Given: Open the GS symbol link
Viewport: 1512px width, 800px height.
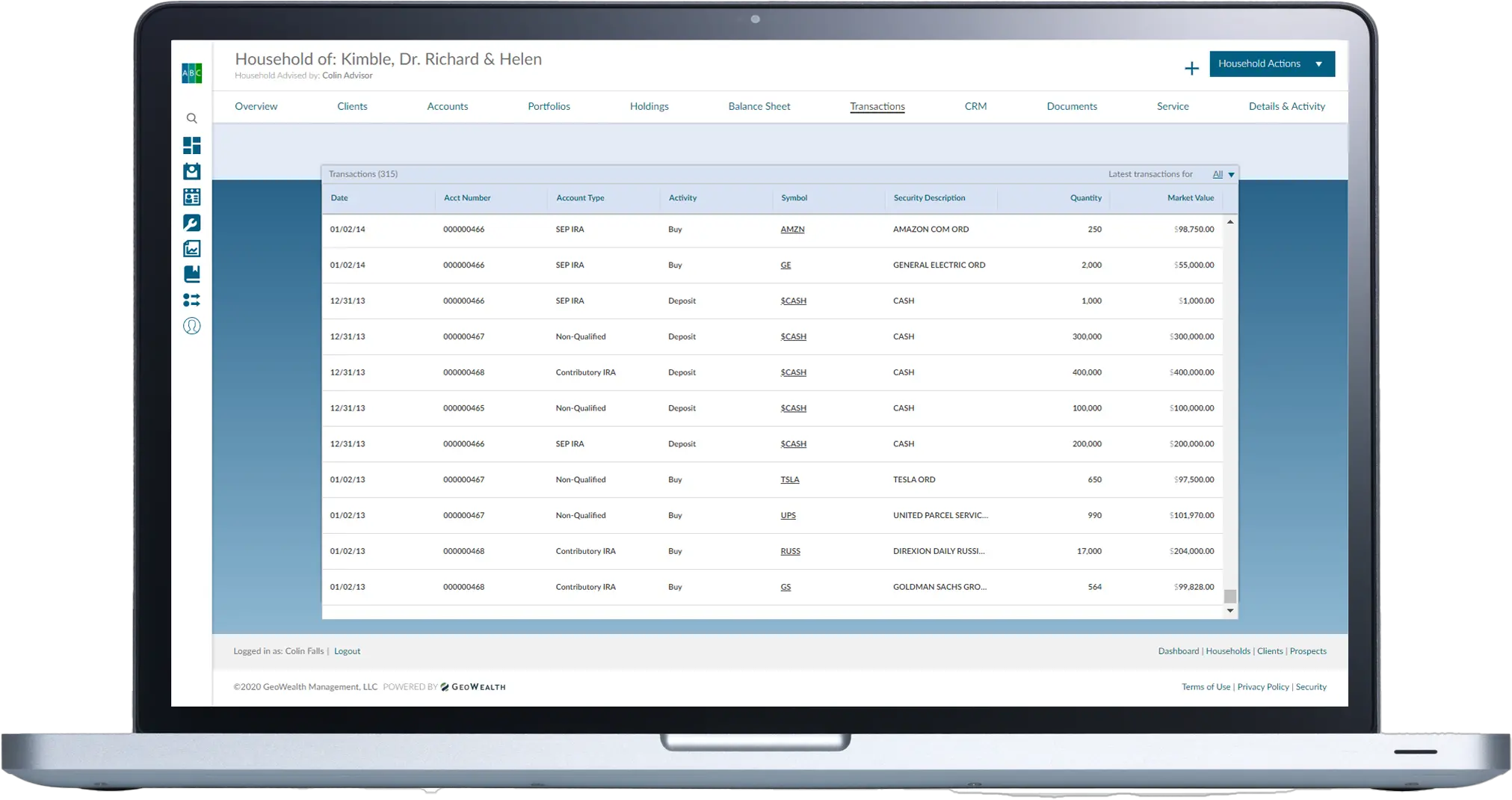Looking at the screenshot, I should pyautogui.click(x=786, y=588).
